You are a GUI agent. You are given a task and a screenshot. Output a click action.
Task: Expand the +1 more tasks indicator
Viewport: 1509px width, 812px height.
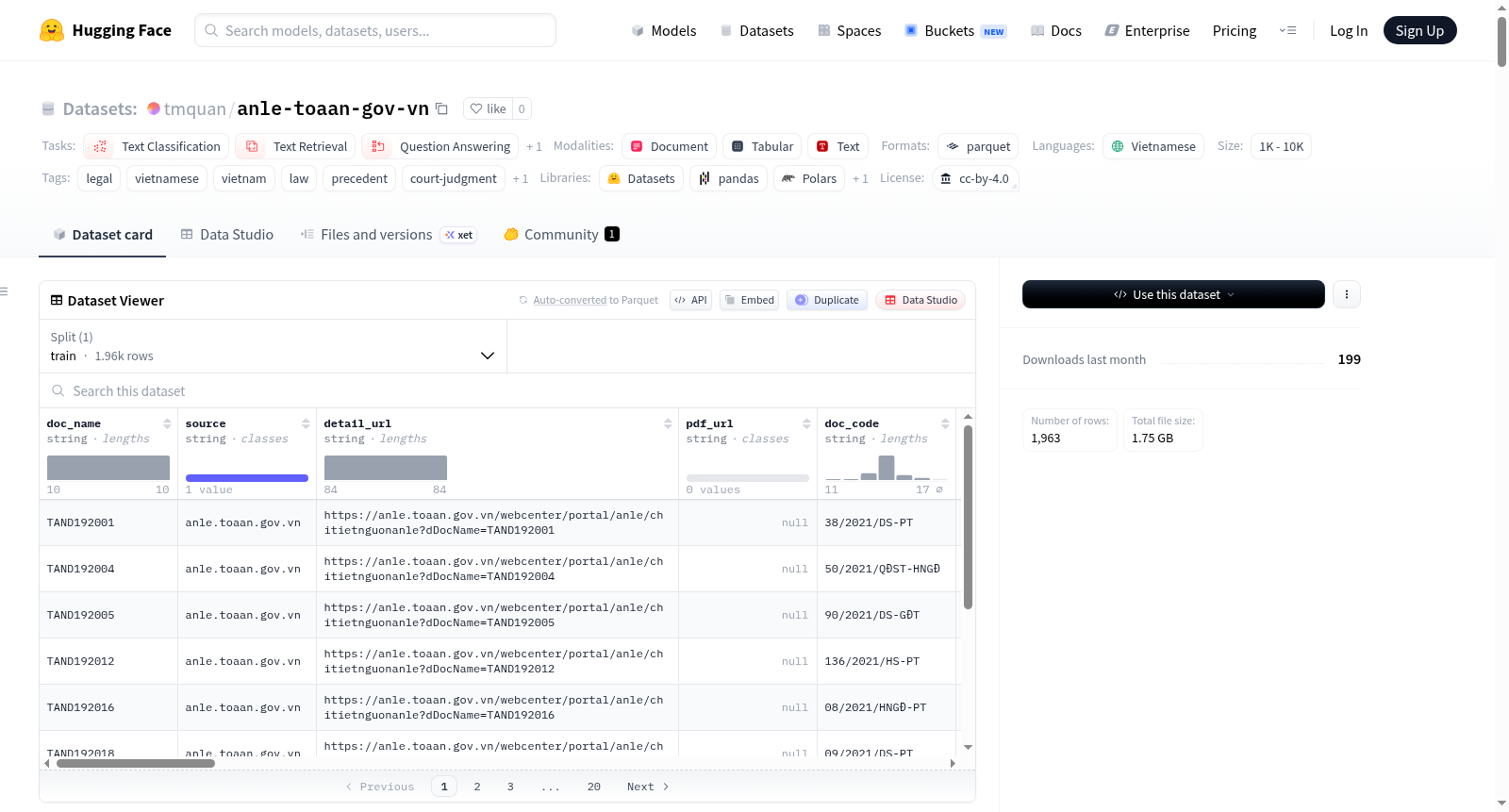pos(534,146)
